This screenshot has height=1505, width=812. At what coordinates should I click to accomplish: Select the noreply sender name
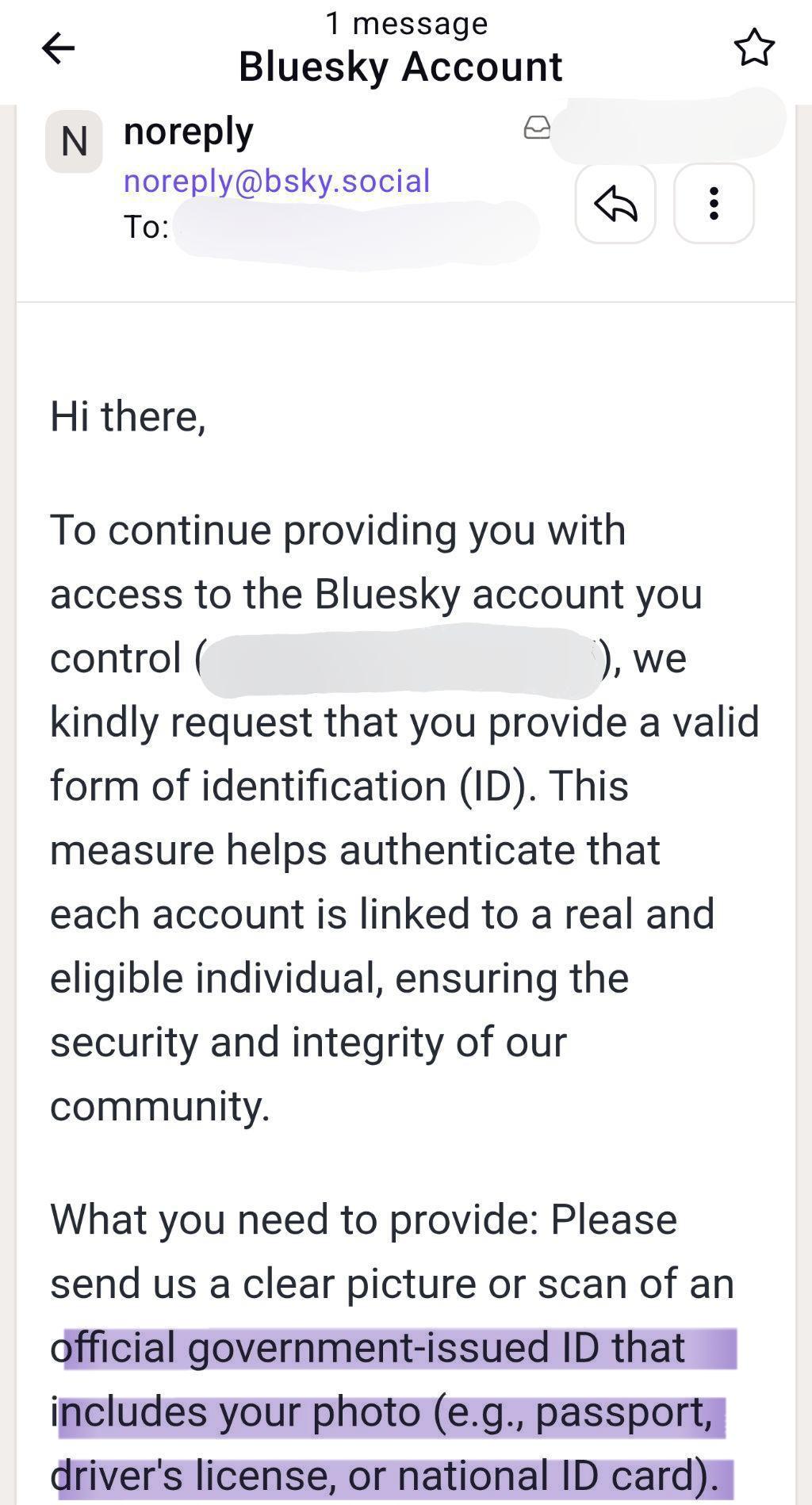pyautogui.click(x=189, y=131)
